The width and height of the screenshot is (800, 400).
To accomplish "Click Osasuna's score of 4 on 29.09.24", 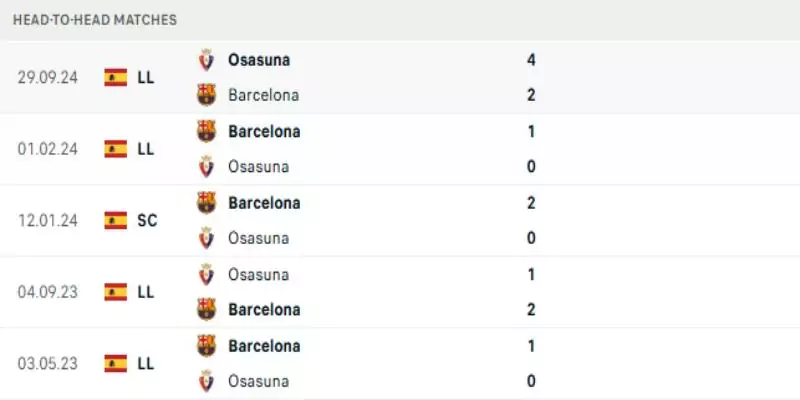I will click(x=532, y=60).
